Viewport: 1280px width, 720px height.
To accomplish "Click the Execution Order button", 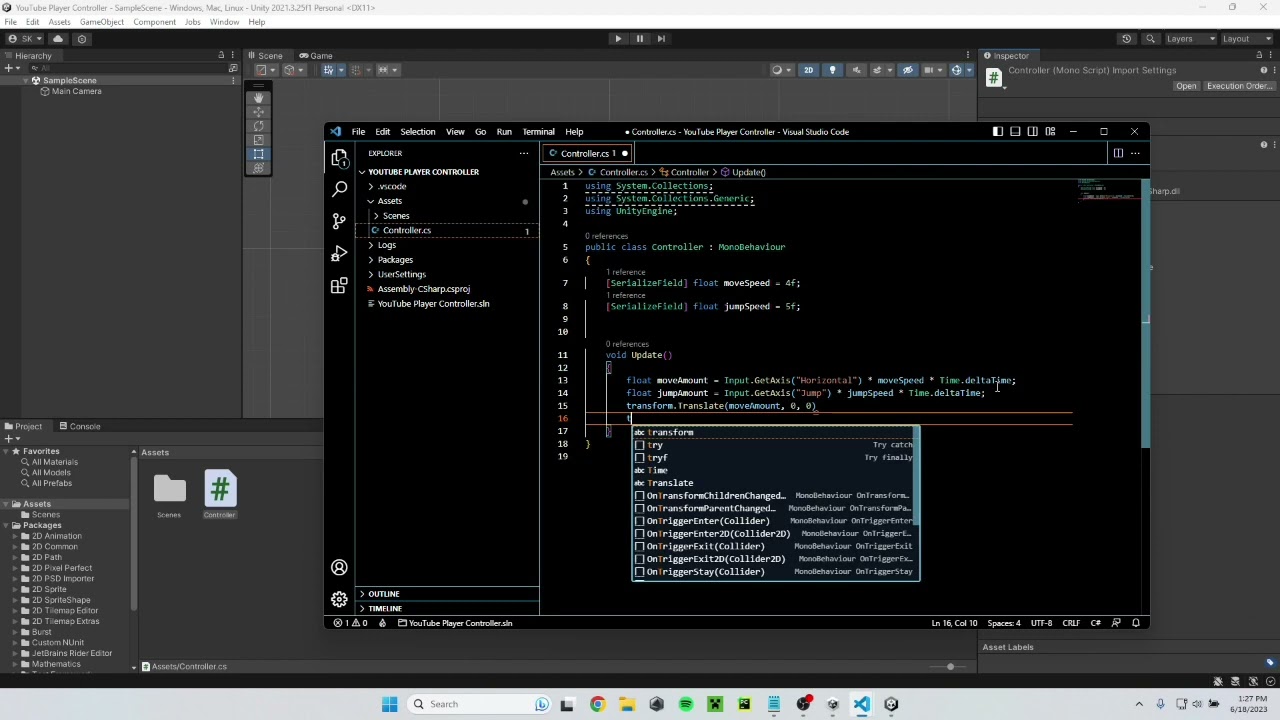I will pyautogui.click(x=1239, y=86).
